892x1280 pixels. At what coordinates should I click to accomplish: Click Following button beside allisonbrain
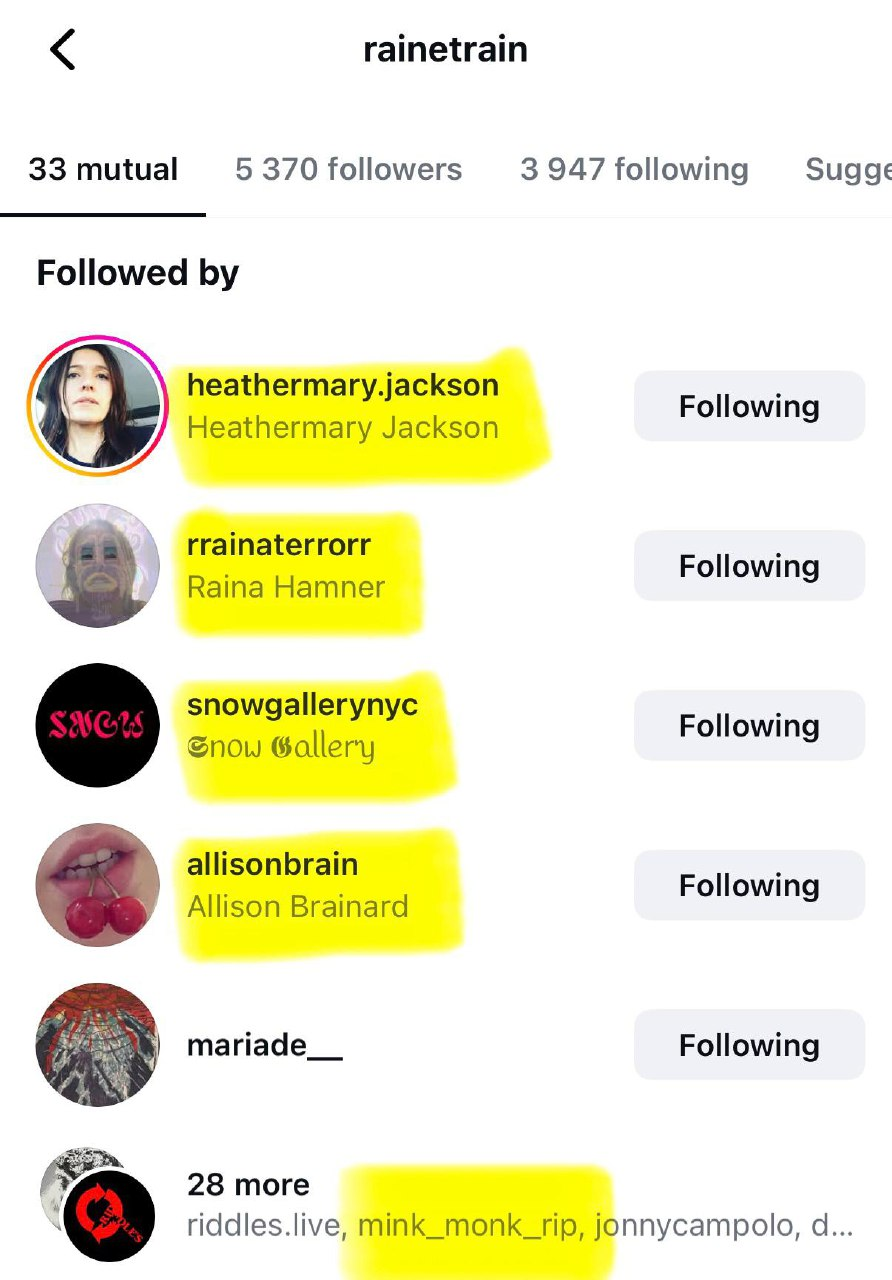click(x=749, y=885)
